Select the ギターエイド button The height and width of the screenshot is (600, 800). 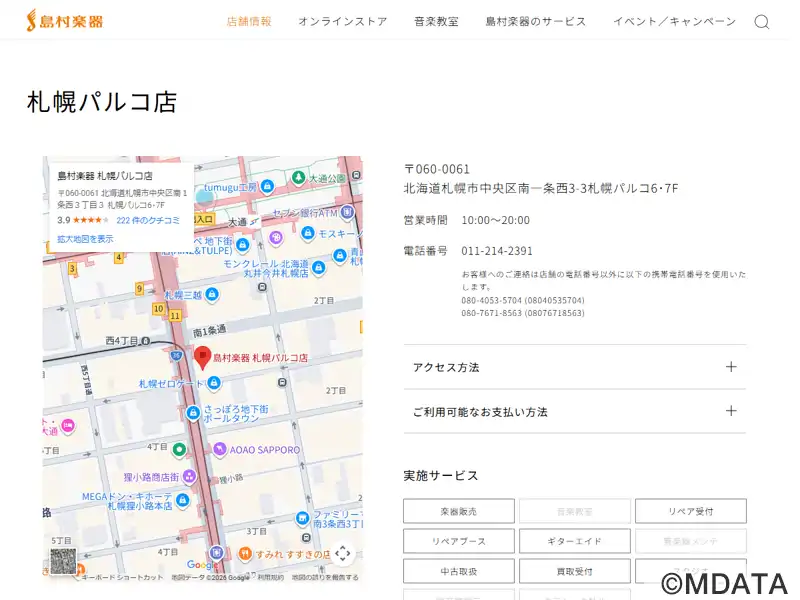coord(574,541)
